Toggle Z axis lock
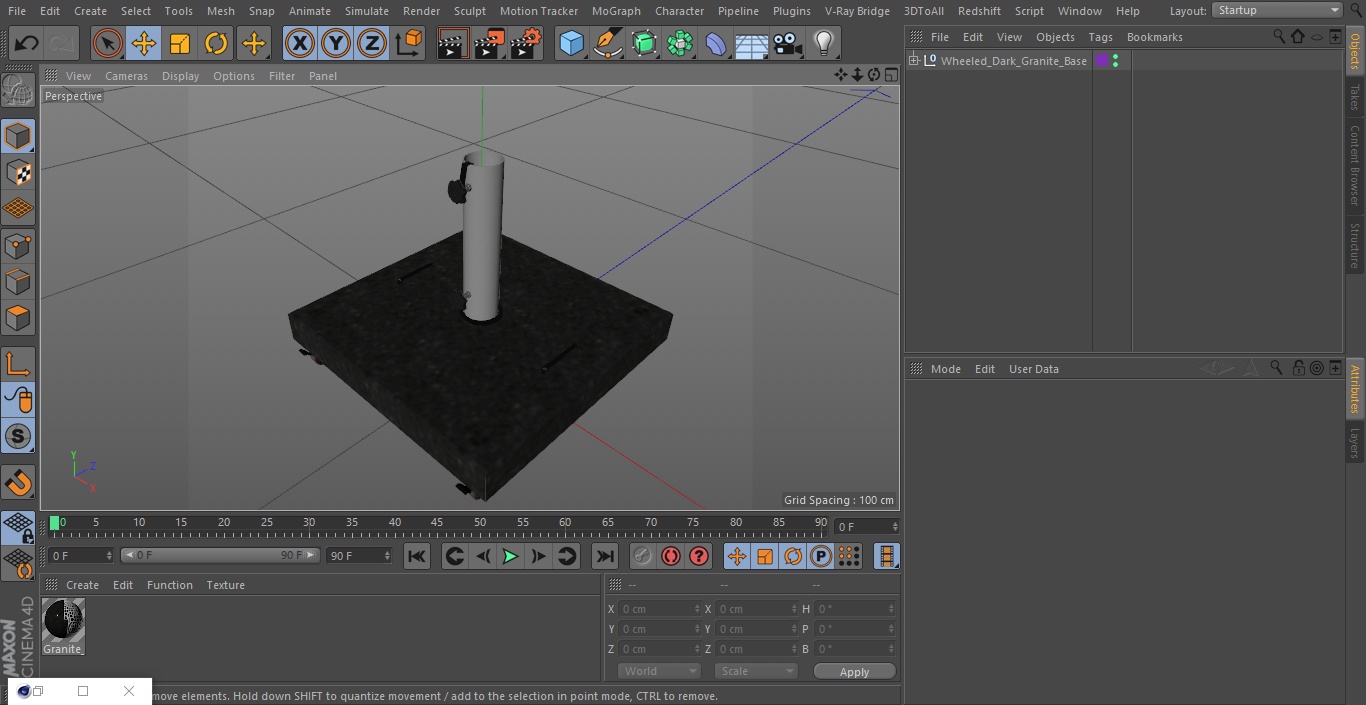Viewport: 1366px width, 705px height. pyautogui.click(x=372, y=44)
